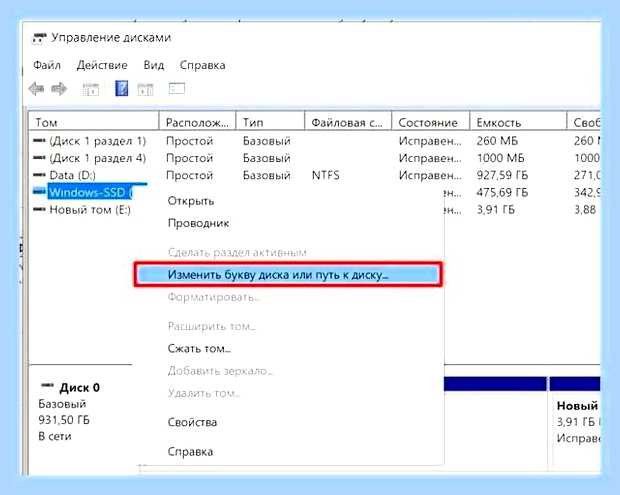Click drive icon next to Новый том (E:)
Viewport: 620px width, 495px height.
coord(39,209)
